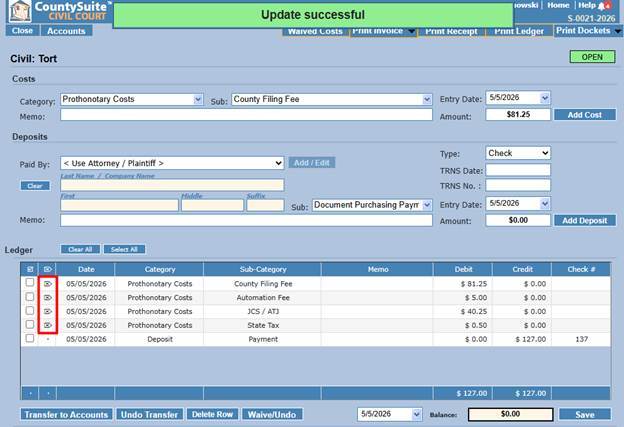The image size is (624, 427).
Task: Expand the Print Dockets menu arrow
Action: (618, 31)
